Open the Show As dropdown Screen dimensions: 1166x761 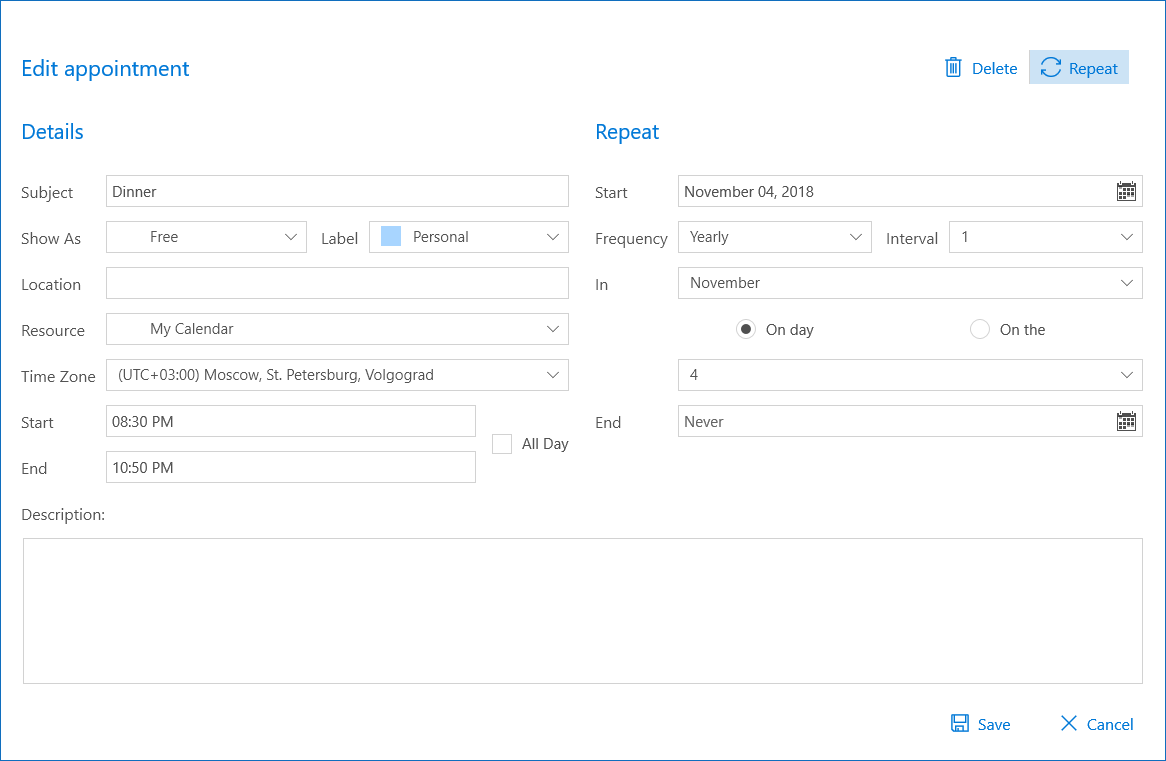coord(206,237)
